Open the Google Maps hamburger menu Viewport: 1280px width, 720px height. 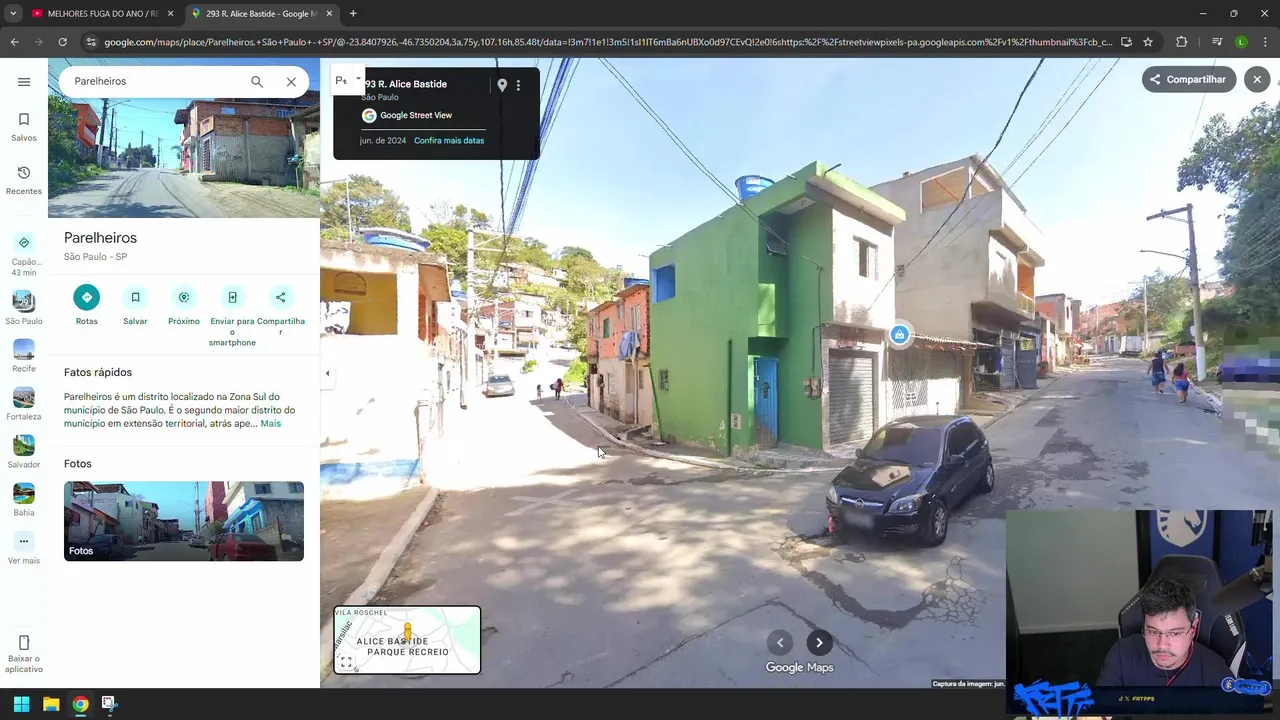click(x=24, y=82)
